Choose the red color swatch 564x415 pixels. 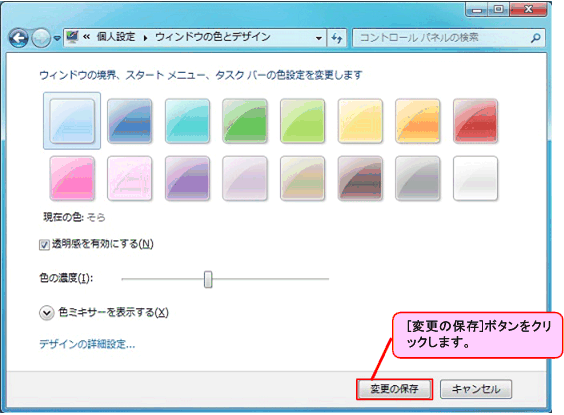click(x=475, y=121)
